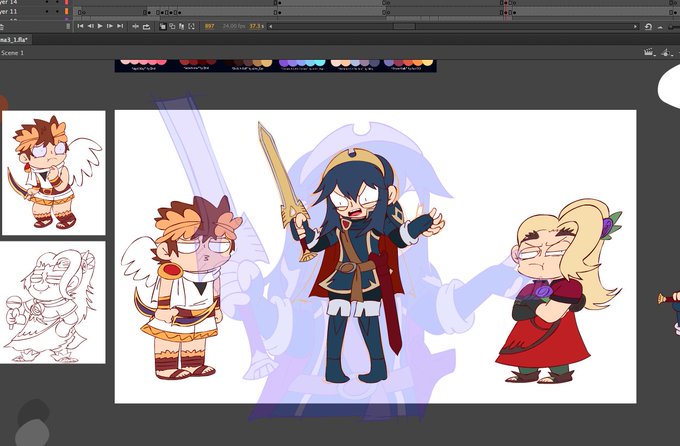Step forward one frame
The width and height of the screenshot is (680, 446).
(x=110, y=26)
